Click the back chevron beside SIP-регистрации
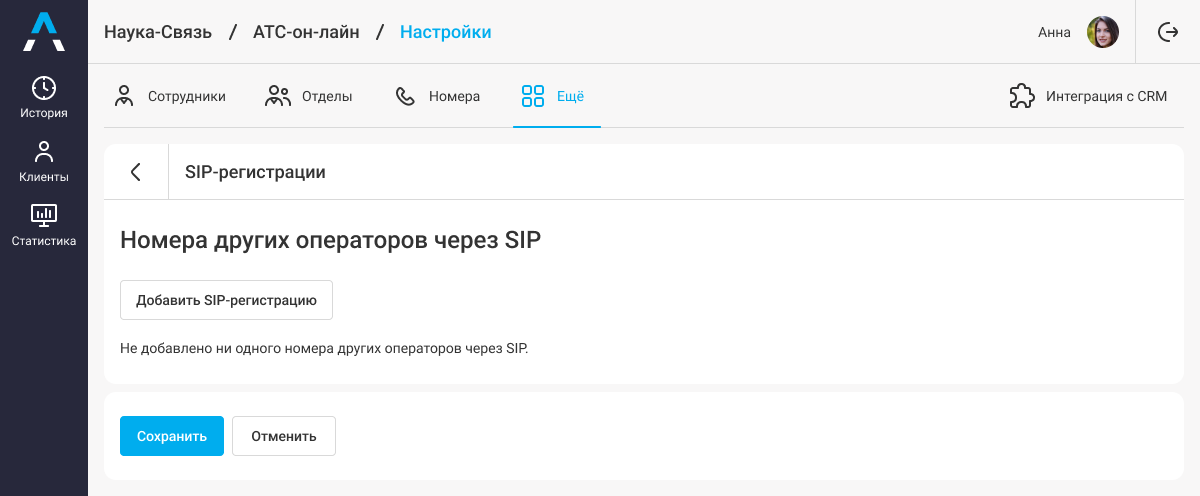This screenshot has width=1200, height=496. 136,172
